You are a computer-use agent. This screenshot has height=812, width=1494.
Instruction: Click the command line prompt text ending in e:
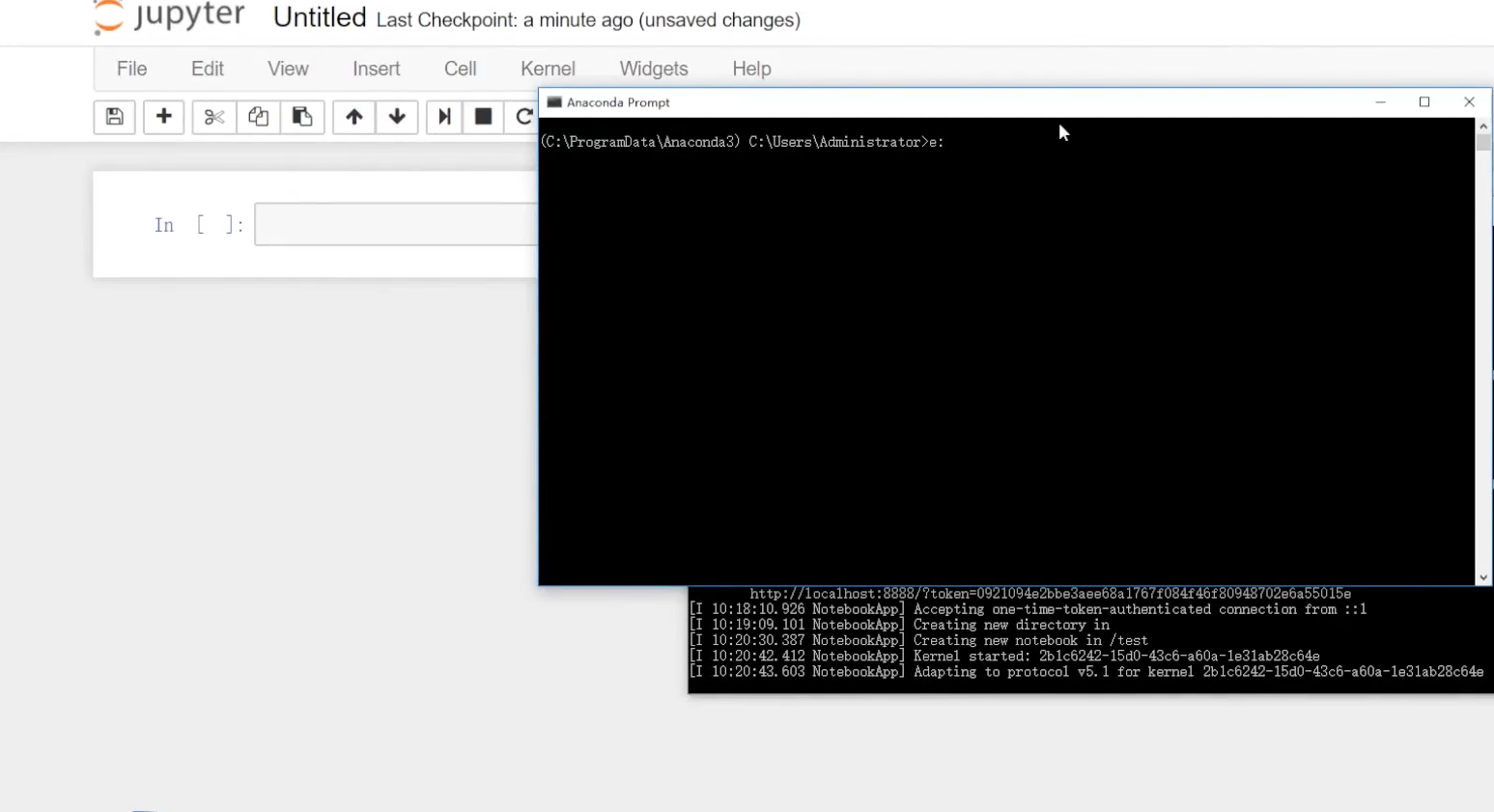[743, 142]
